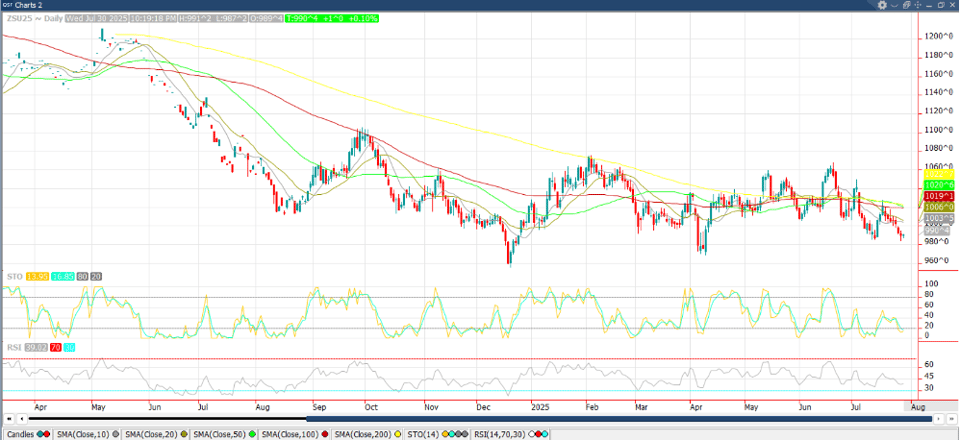The image size is (960, 440).
Task: Select the SMA(Close,100) legend tab
Action: pos(292,434)
